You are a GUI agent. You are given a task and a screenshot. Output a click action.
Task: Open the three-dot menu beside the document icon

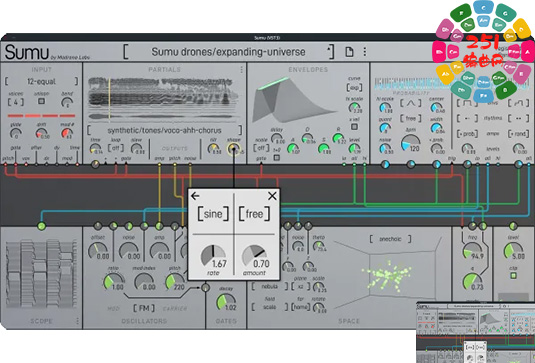pos(365,52)
